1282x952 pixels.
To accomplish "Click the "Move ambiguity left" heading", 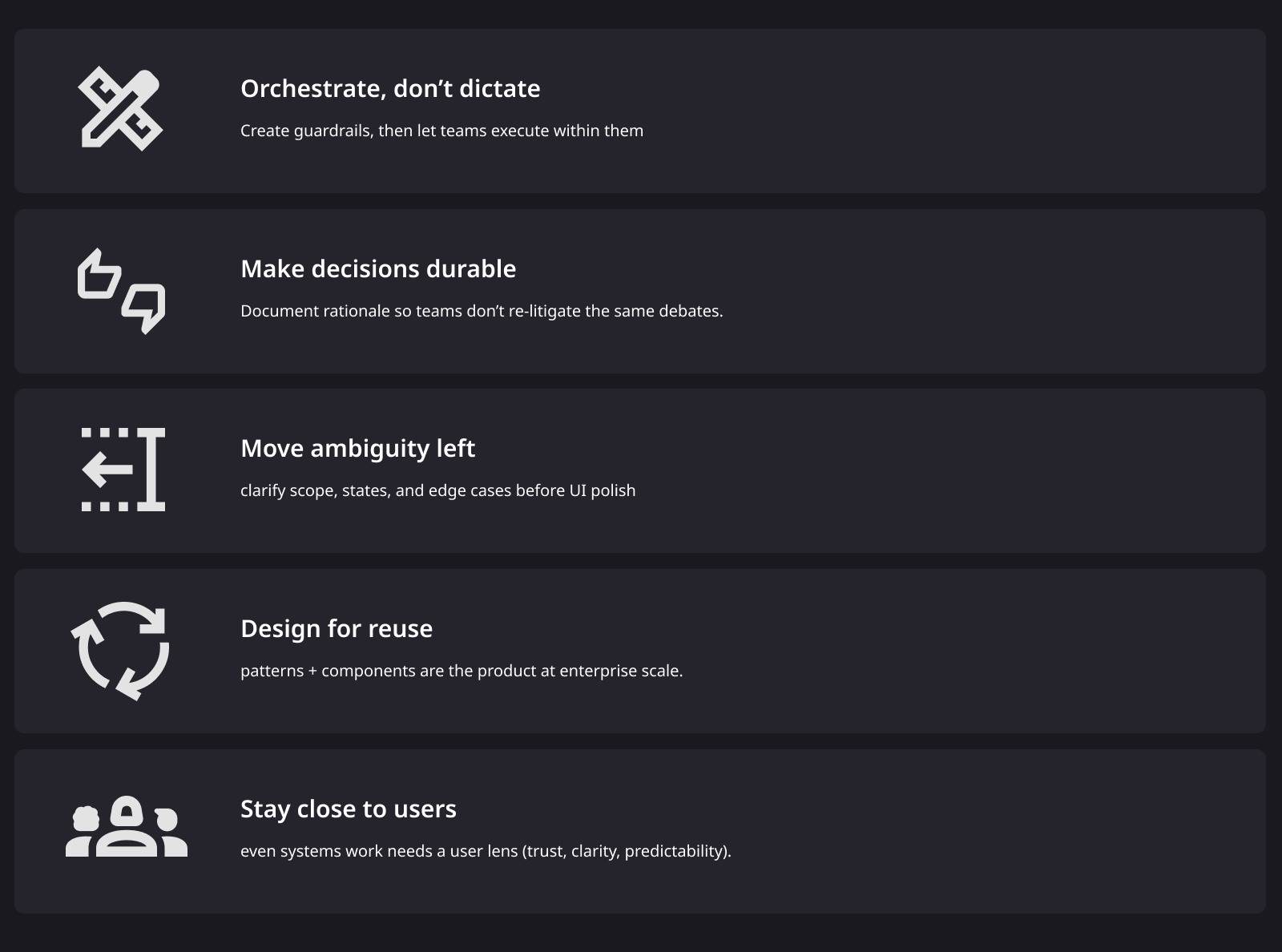I will 357,448.
